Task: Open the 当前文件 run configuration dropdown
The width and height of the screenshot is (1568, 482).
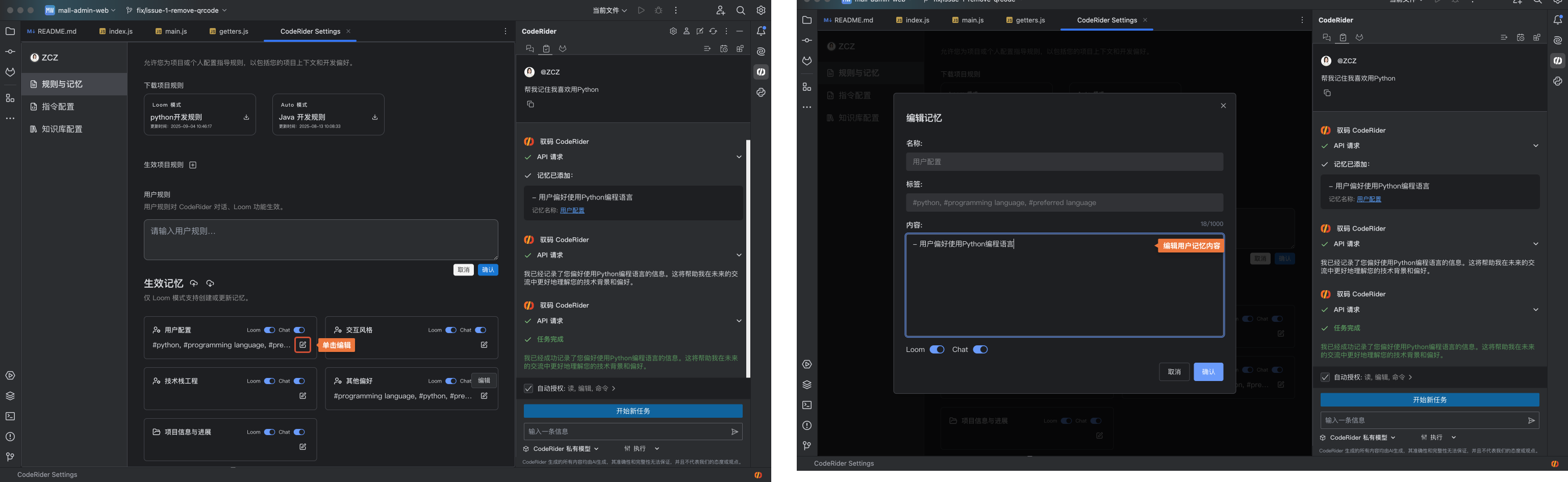Action: [610, 10]
